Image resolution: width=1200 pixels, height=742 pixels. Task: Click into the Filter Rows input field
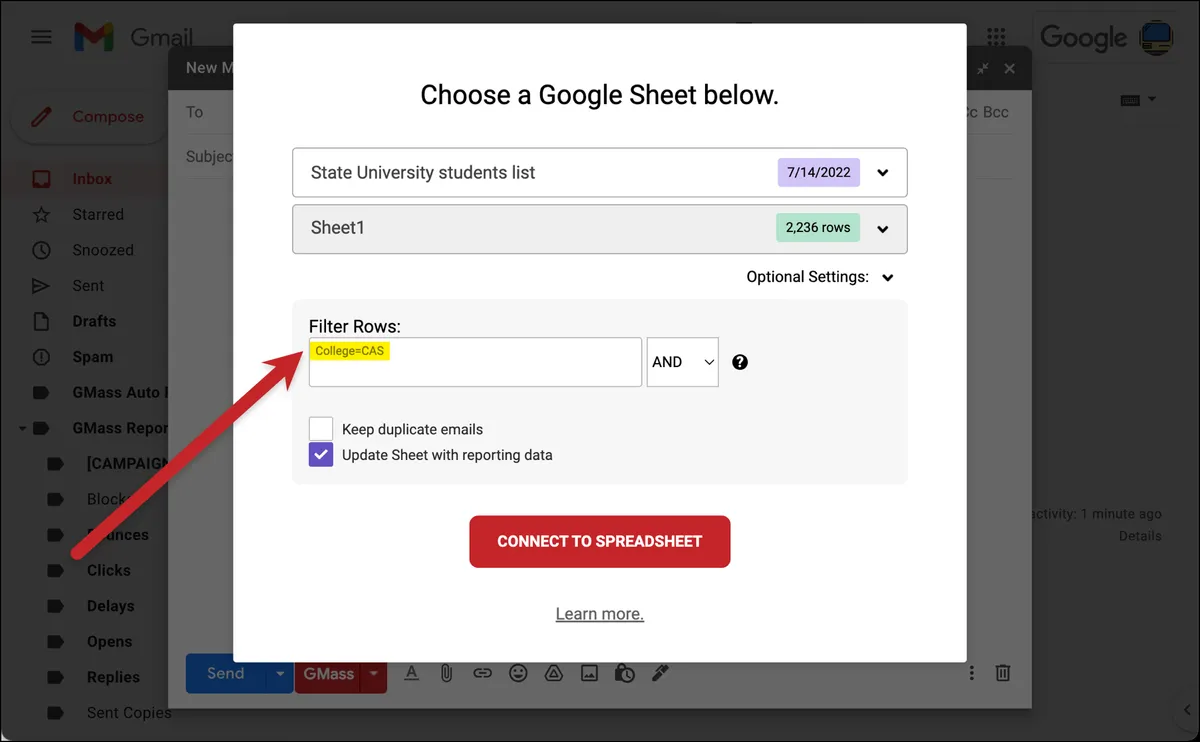[475, 362]
